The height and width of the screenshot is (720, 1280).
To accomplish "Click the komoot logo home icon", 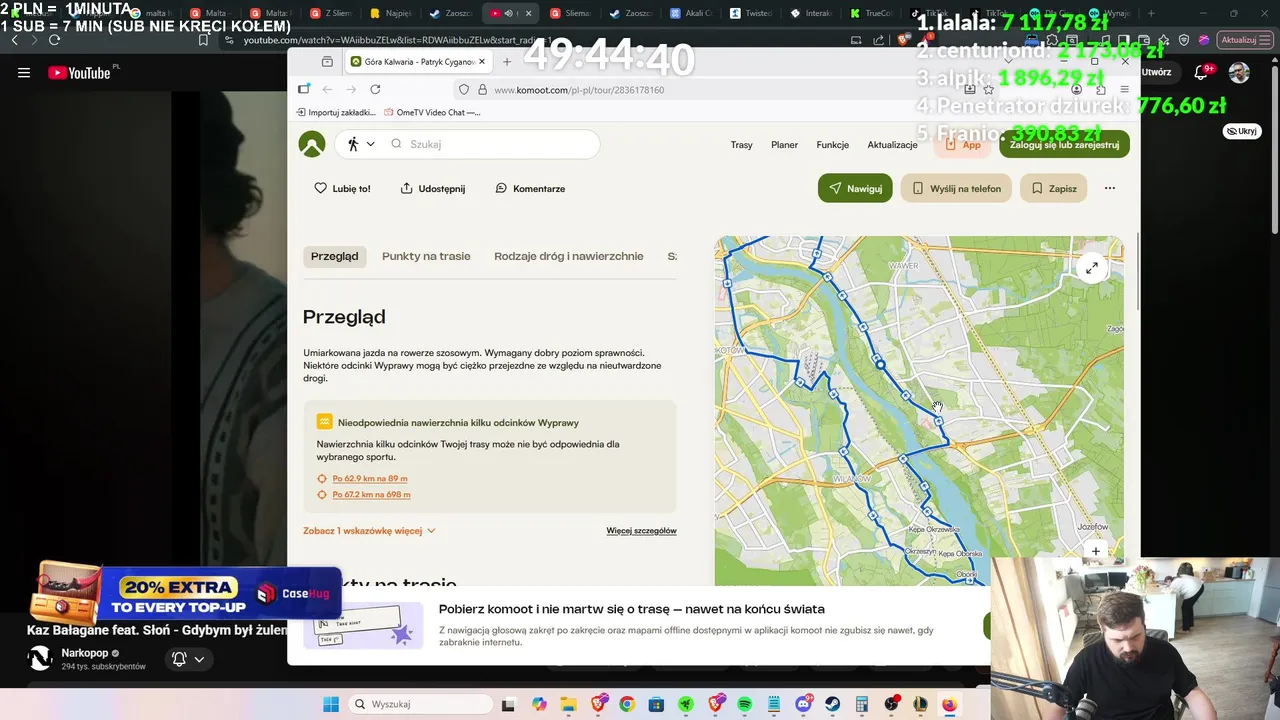I will [312, 144].
